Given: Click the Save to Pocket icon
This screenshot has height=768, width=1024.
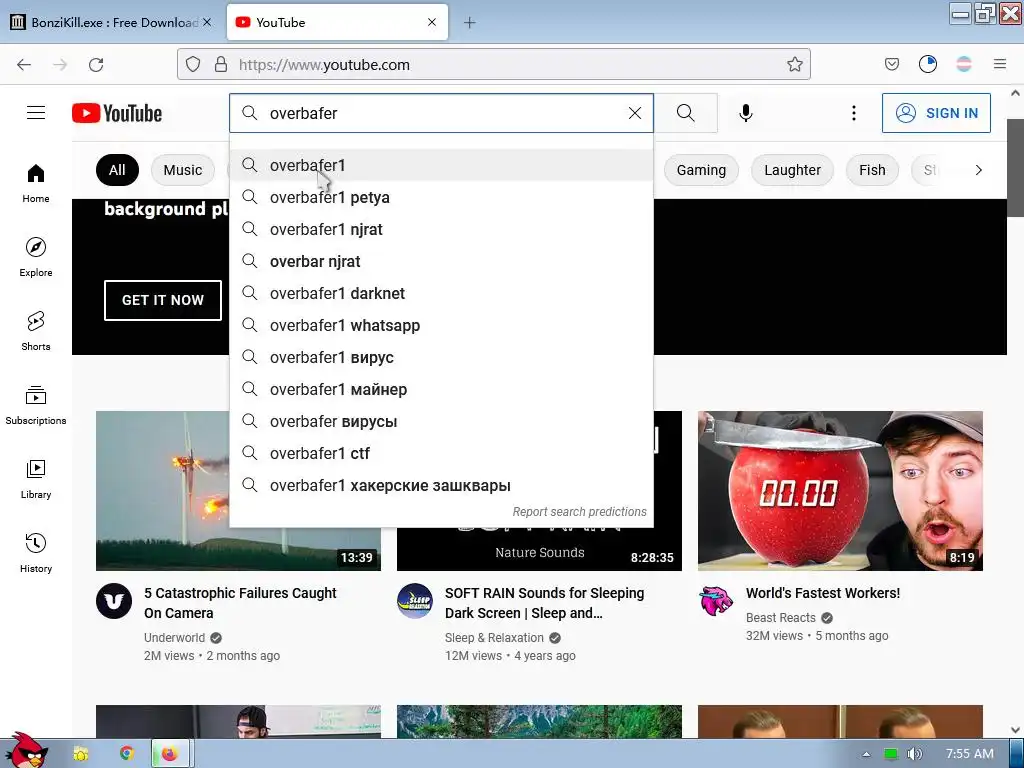Looking at the screenshot, I should coord(891,64).
